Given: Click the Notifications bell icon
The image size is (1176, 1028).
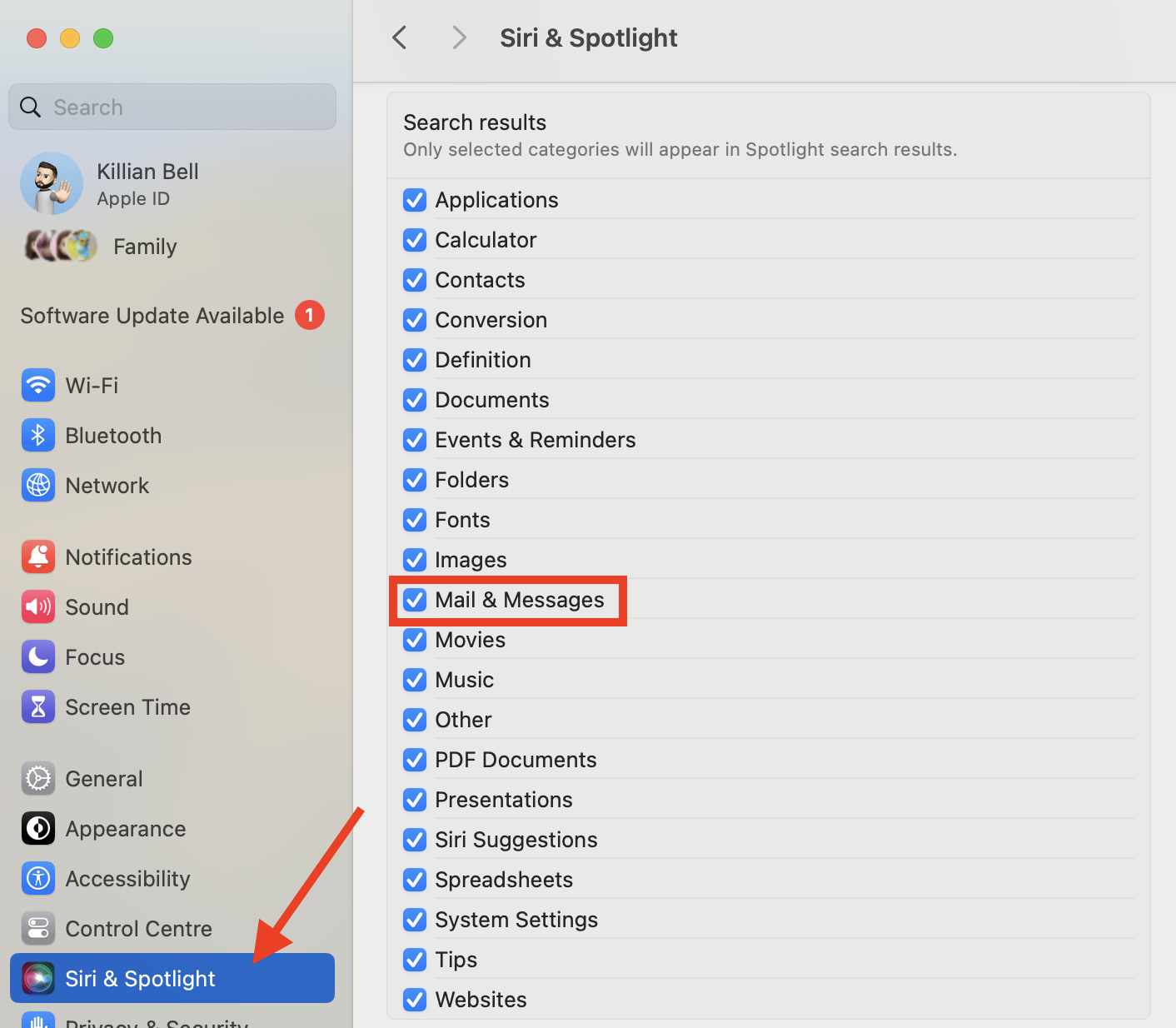Looking at the screenshot, I should coord(38,556).
